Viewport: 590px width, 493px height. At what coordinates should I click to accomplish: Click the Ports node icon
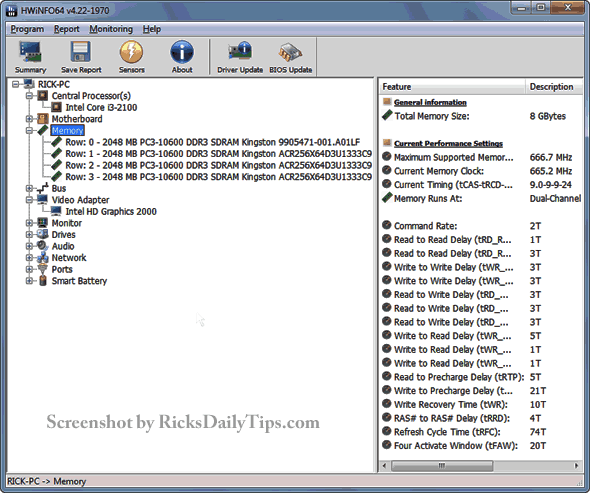tap(43, 269)
